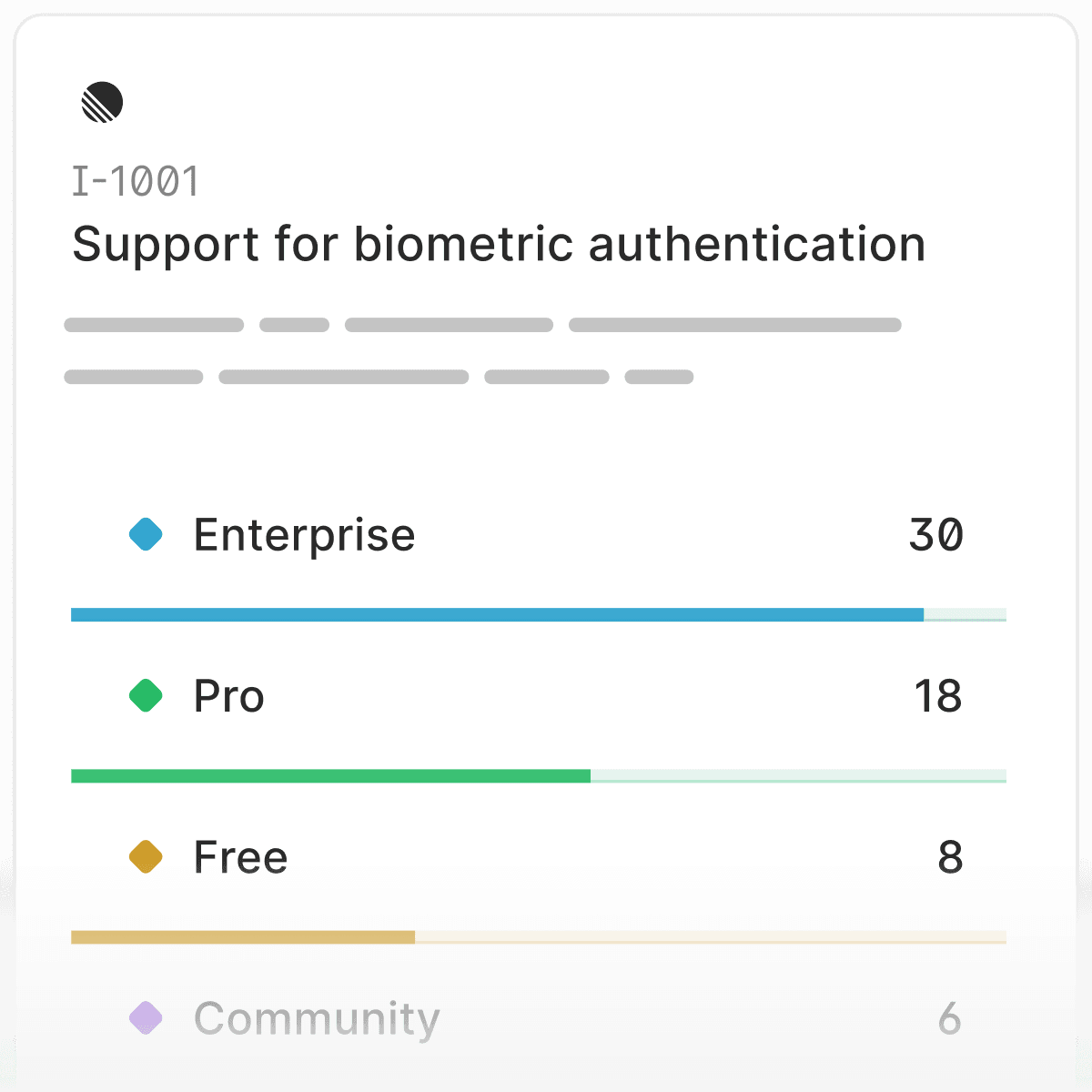Viewport: 1092px width, 1092px height.
Task: Click the Free count 8
Action: pos(951,857)
